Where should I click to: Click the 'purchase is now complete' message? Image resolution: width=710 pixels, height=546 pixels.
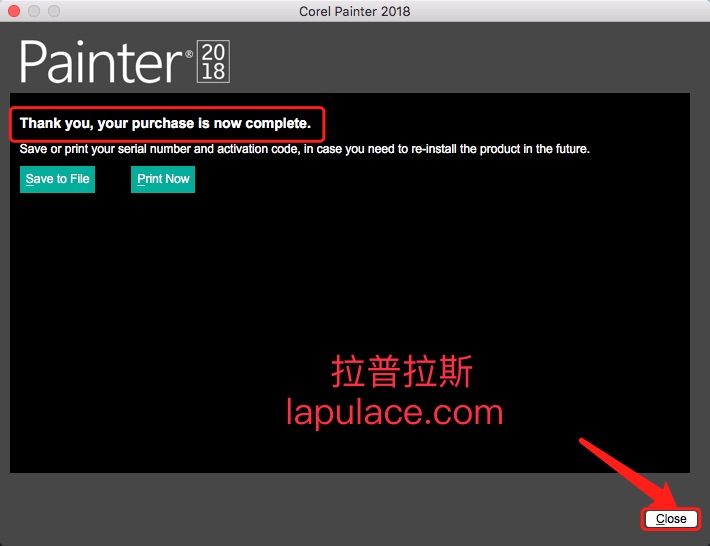(165, 123)
